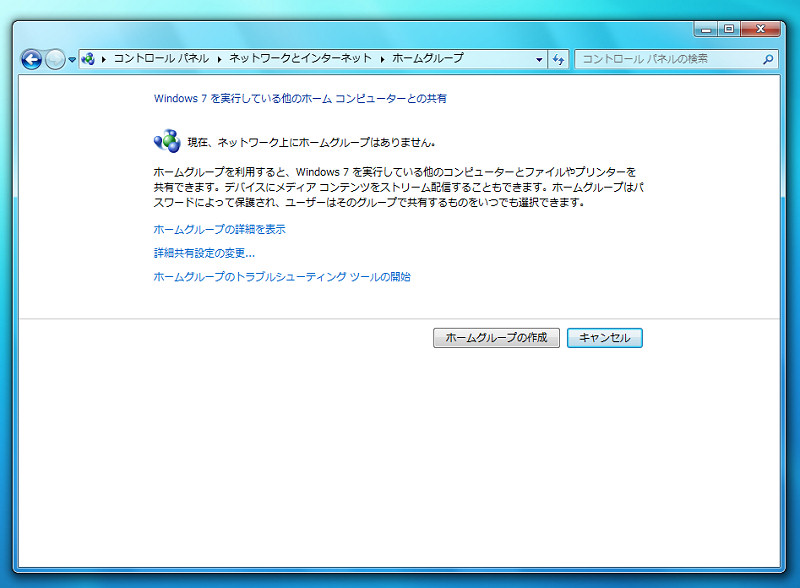The height and width of the screenshot is (588, 800).
Task: Open the recent pages dropdown arrow
Action: click(72, 60)
